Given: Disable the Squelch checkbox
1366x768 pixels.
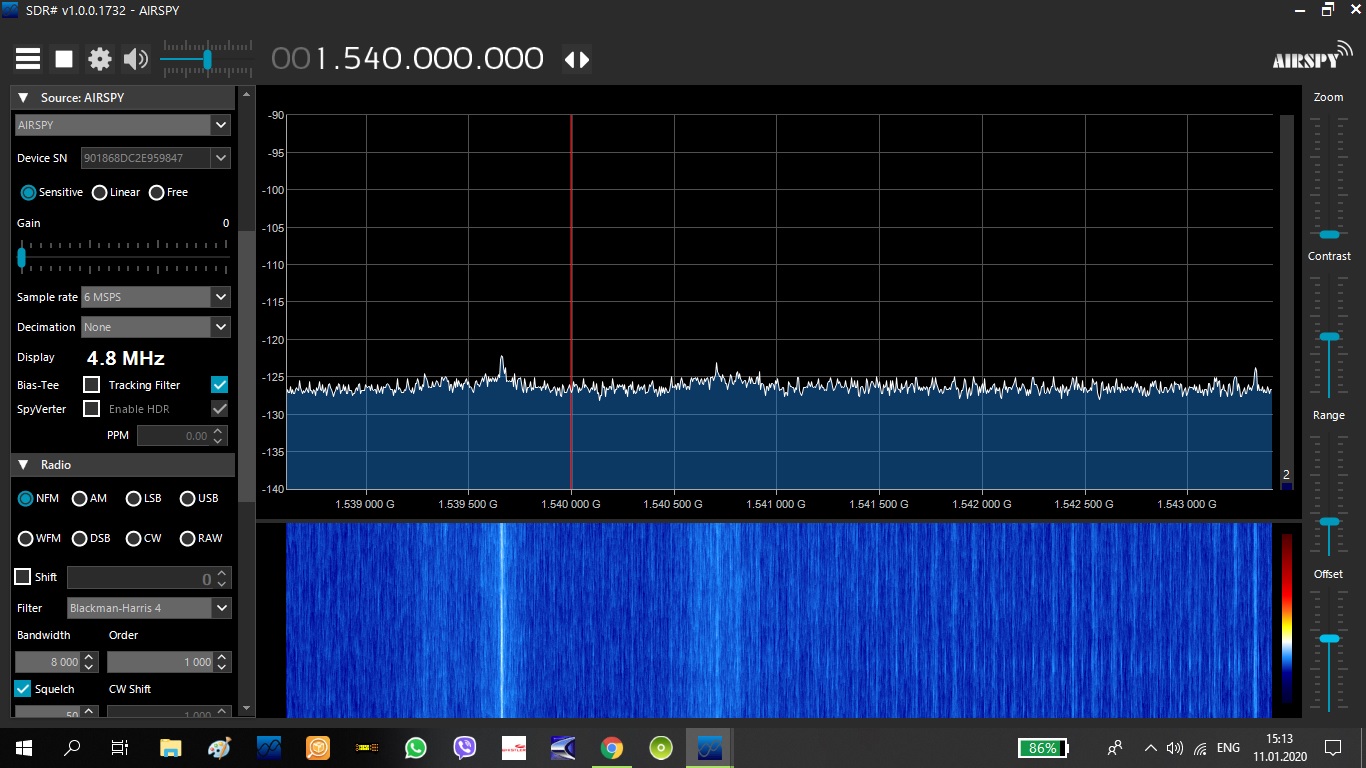Looking at the screenshot, I should point(22,689).
